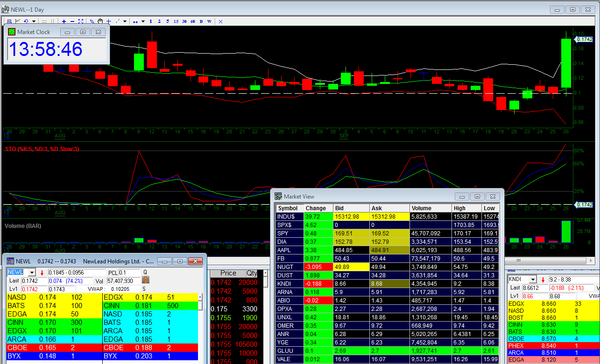This screenshot has width=600, height=364.
Task: Open chart style dropdown arrow
Action: [x=143, y=21]
